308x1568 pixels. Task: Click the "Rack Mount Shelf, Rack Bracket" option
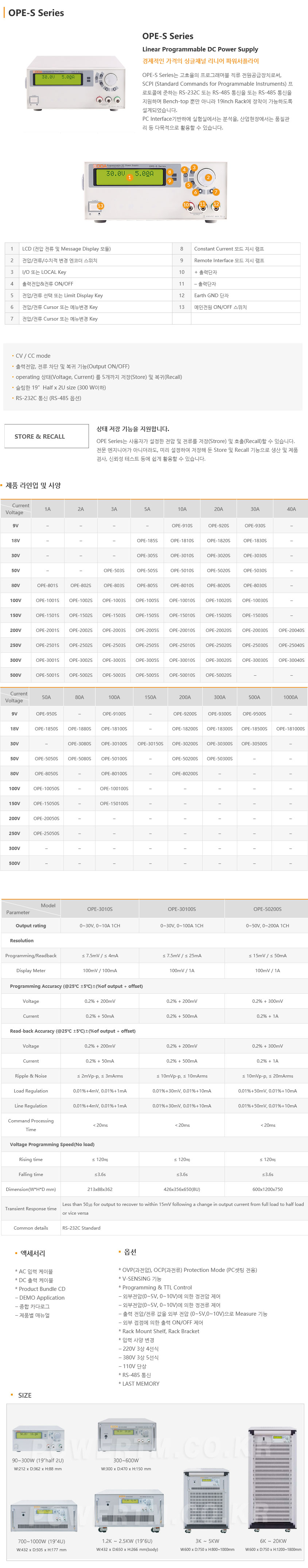(160, 1331)
